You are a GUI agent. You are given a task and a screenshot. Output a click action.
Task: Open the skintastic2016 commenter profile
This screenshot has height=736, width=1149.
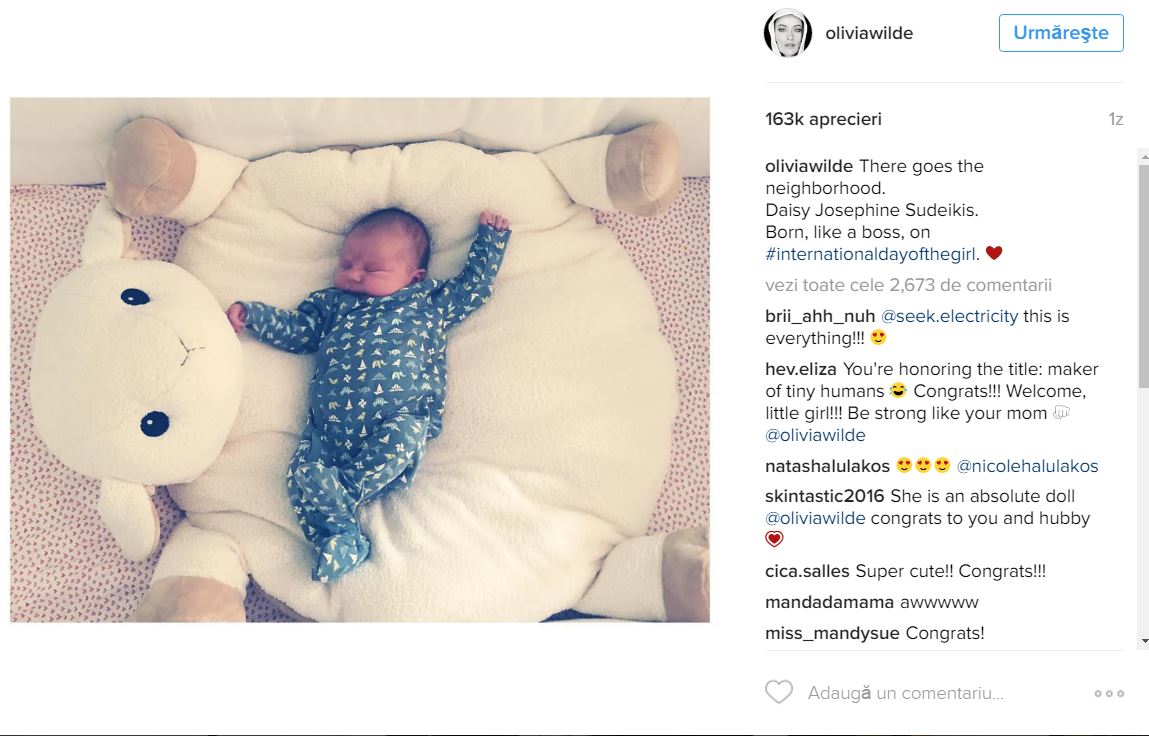[x=824, y=496]
